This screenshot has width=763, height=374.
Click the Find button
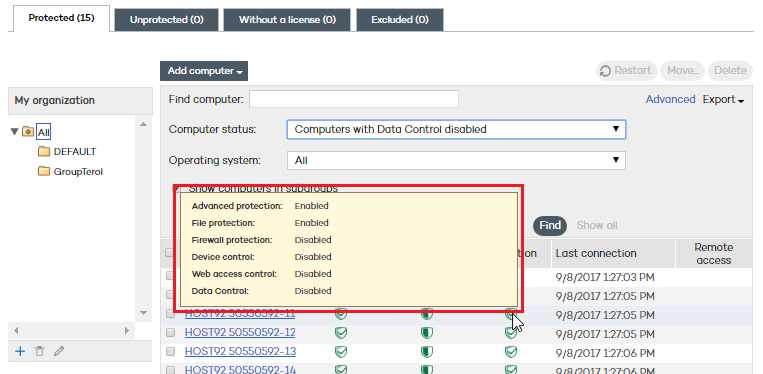(550, 226)
